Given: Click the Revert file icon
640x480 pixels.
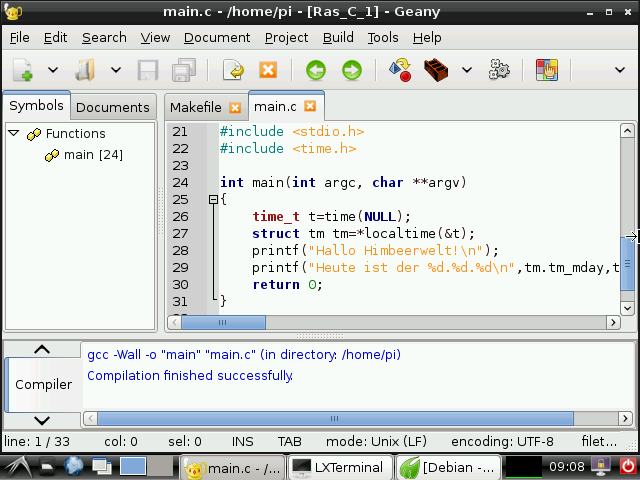Looking at the screenshot, I should click(233, 70).
